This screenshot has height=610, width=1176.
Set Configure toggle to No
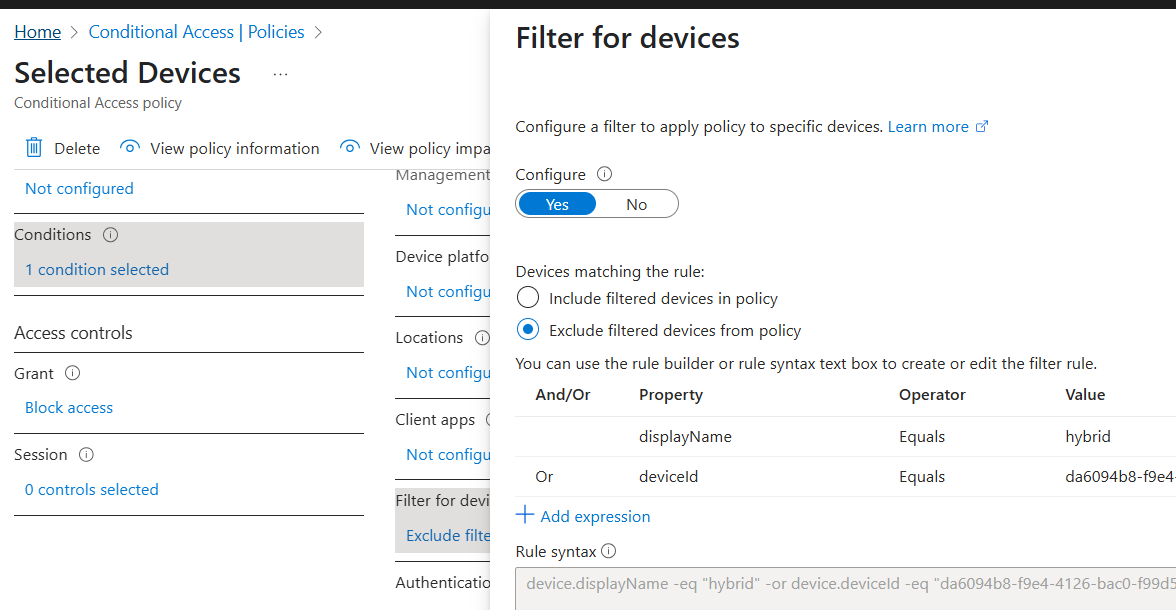pyautogui.click(x=637, y=204)
